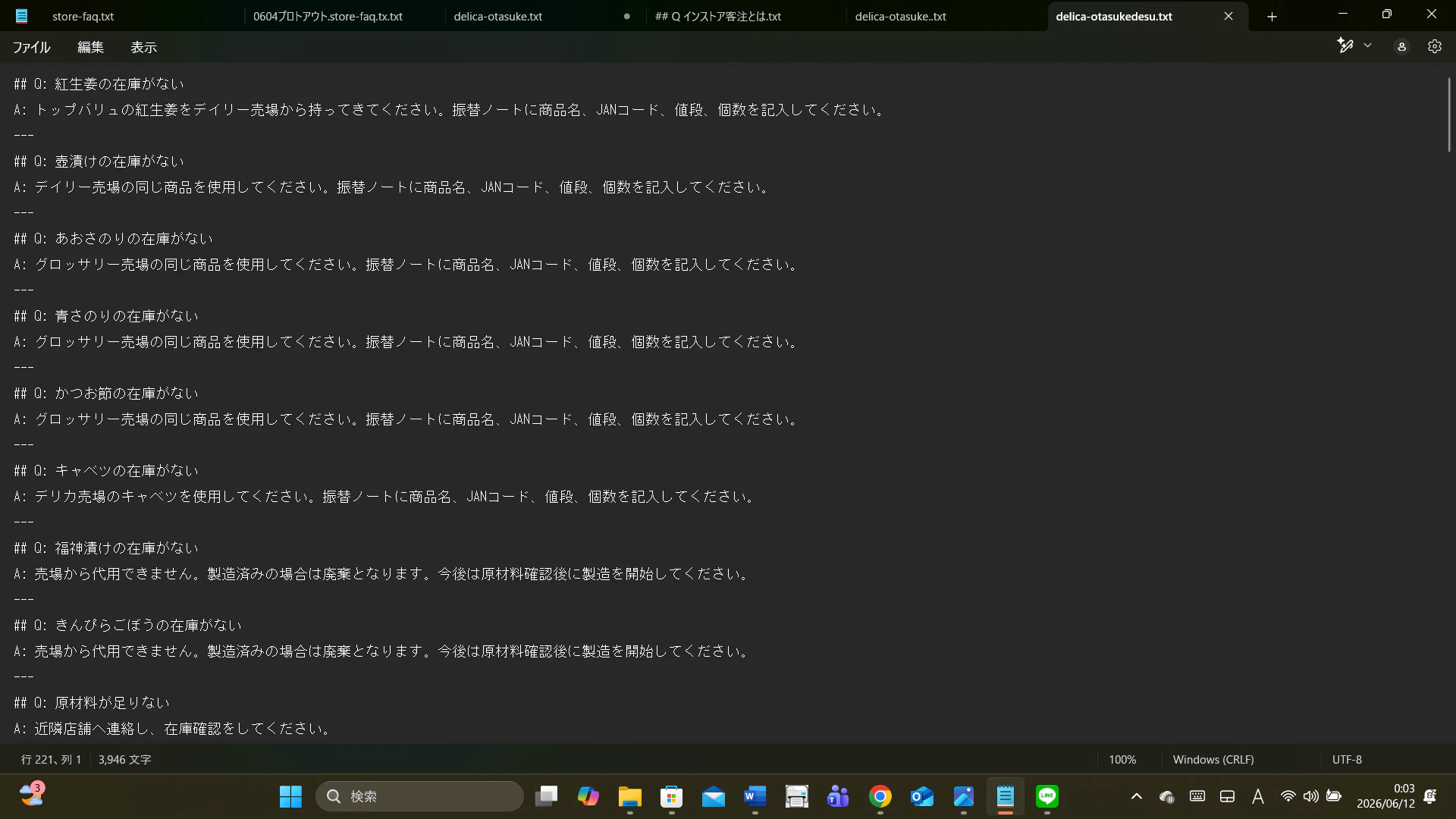
Task: Click the answer line starting トップバリュの紅生姜
Action: (450, 110)
